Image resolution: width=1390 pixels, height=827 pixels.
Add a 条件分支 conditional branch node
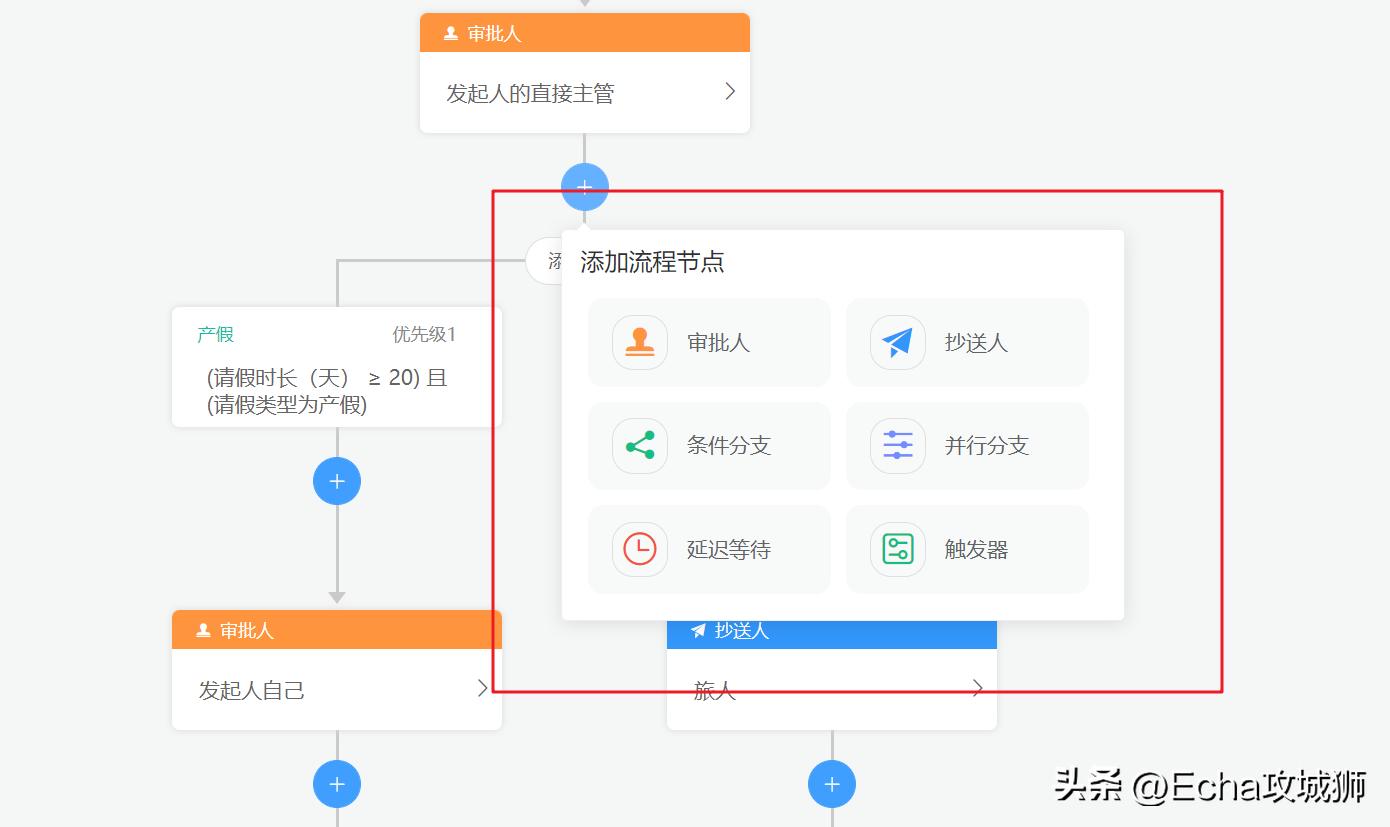(x=708, y=446)
